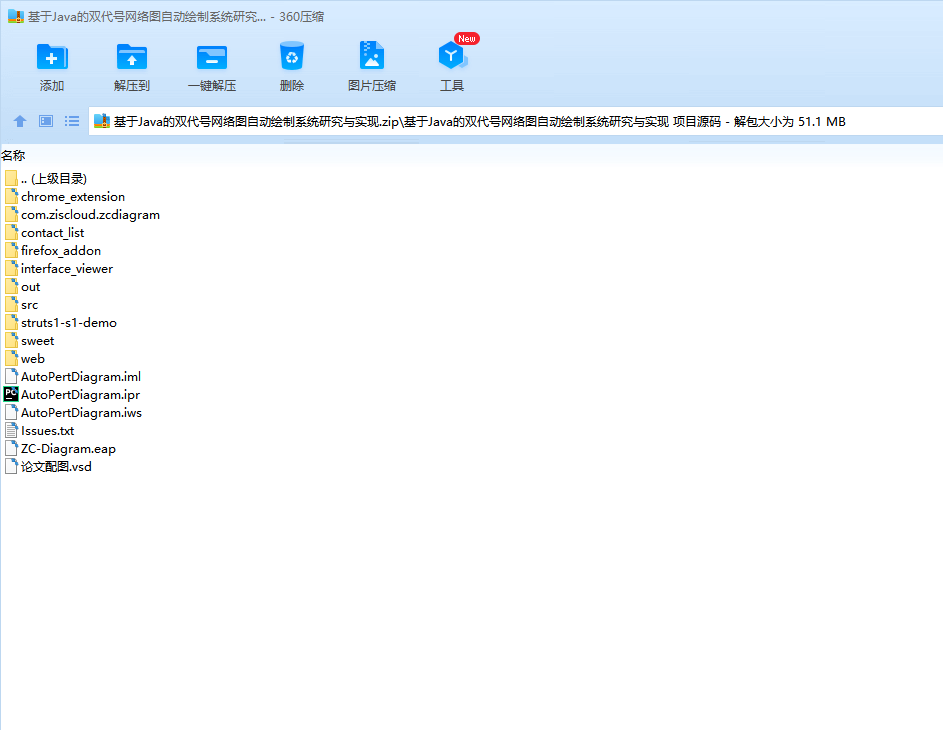
Task: Click the text file icon of Issues.txt
Action: pos(11,431)
